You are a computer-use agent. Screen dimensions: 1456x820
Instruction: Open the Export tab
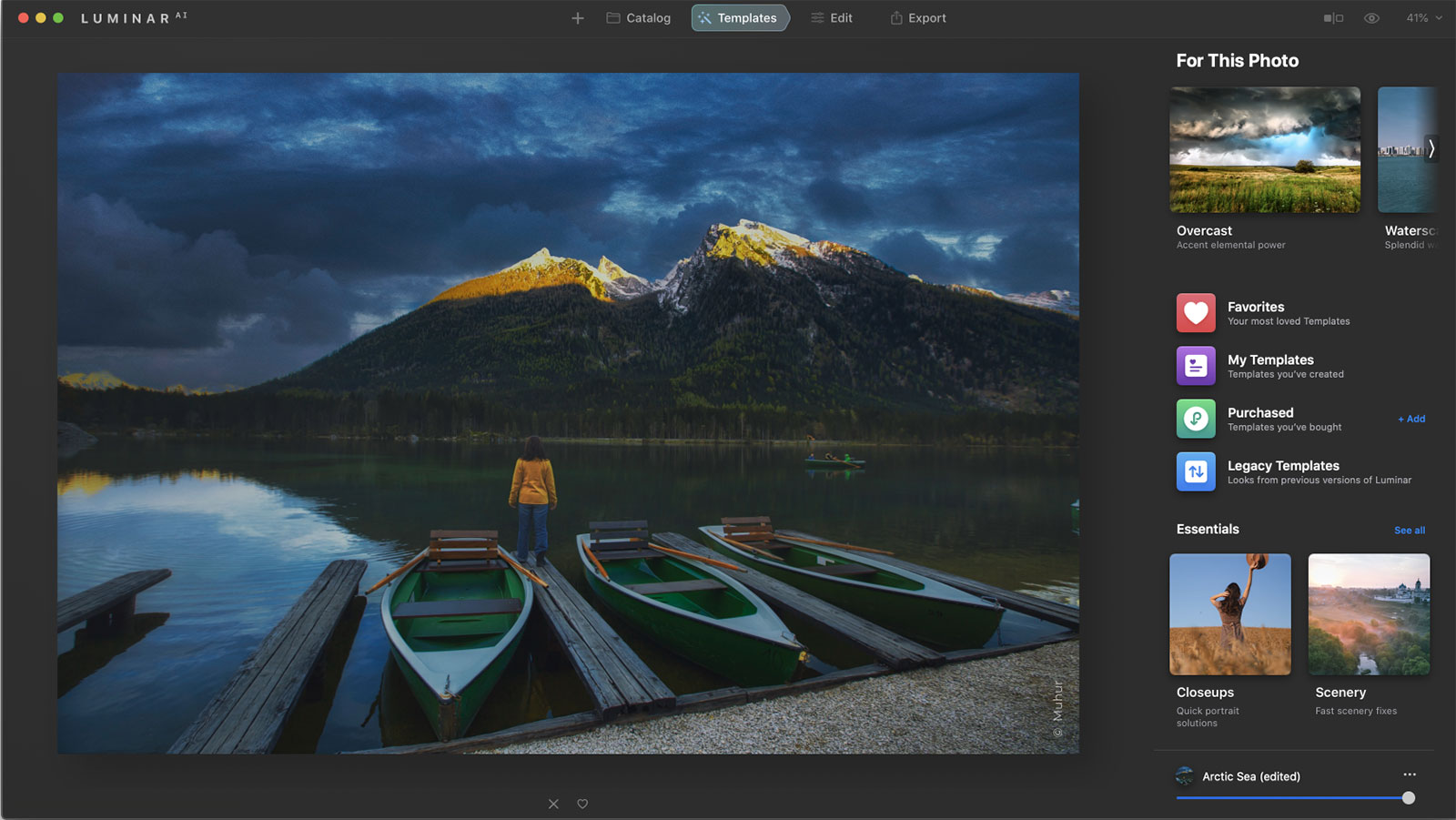[918, 18]
